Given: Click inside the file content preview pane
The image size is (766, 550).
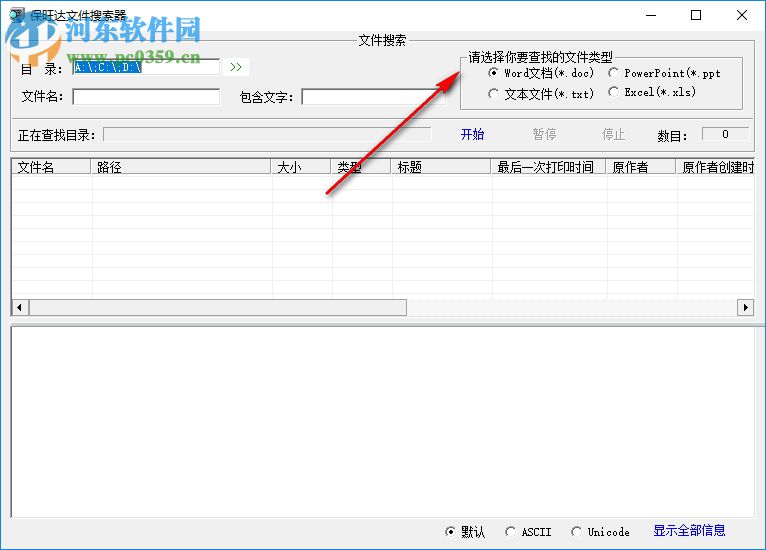Looking at the screenshot, I should coord(383,422).
